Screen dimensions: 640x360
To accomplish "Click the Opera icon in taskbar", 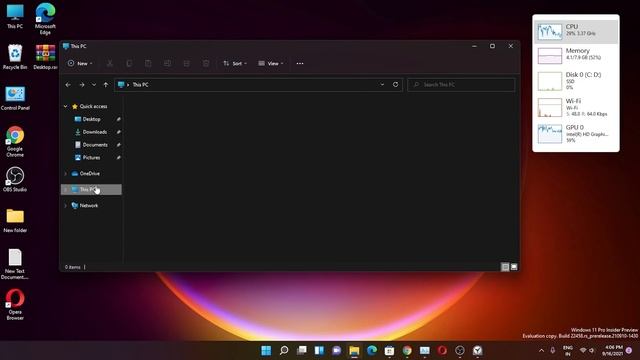I will click(442, 350).
